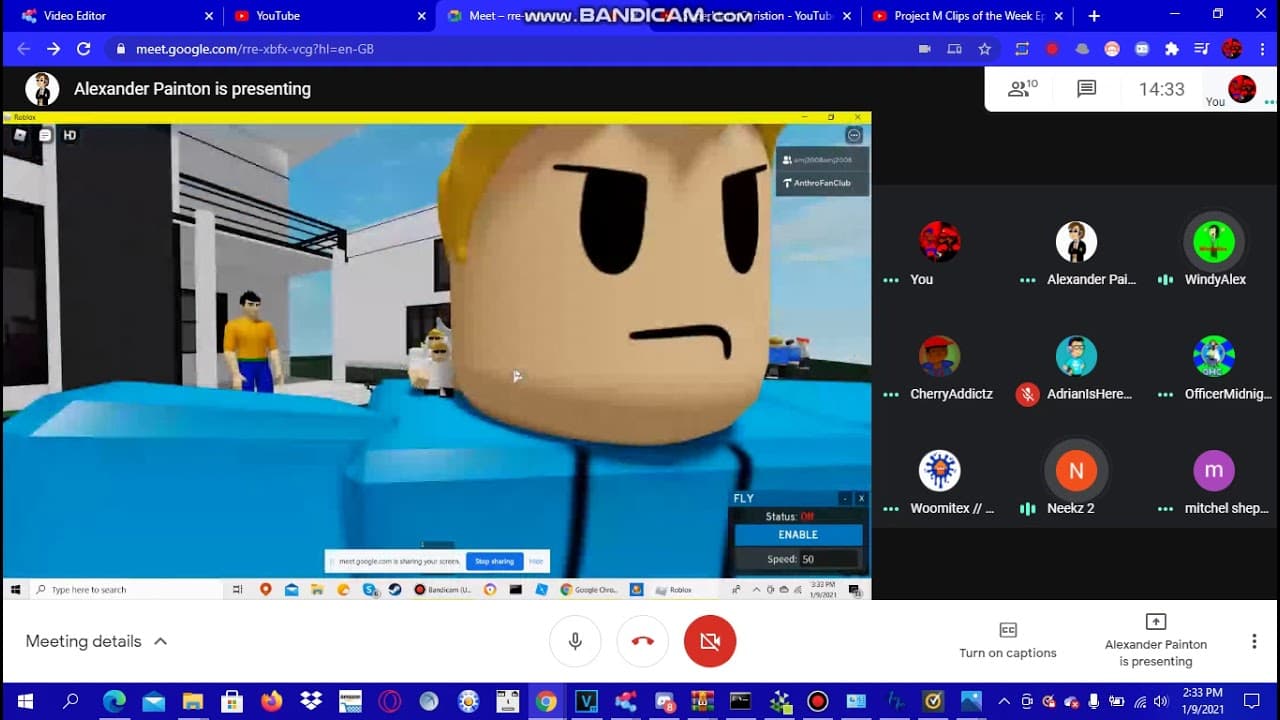
Task: Show hidden system tray icons
Action: click(1004, 701)
